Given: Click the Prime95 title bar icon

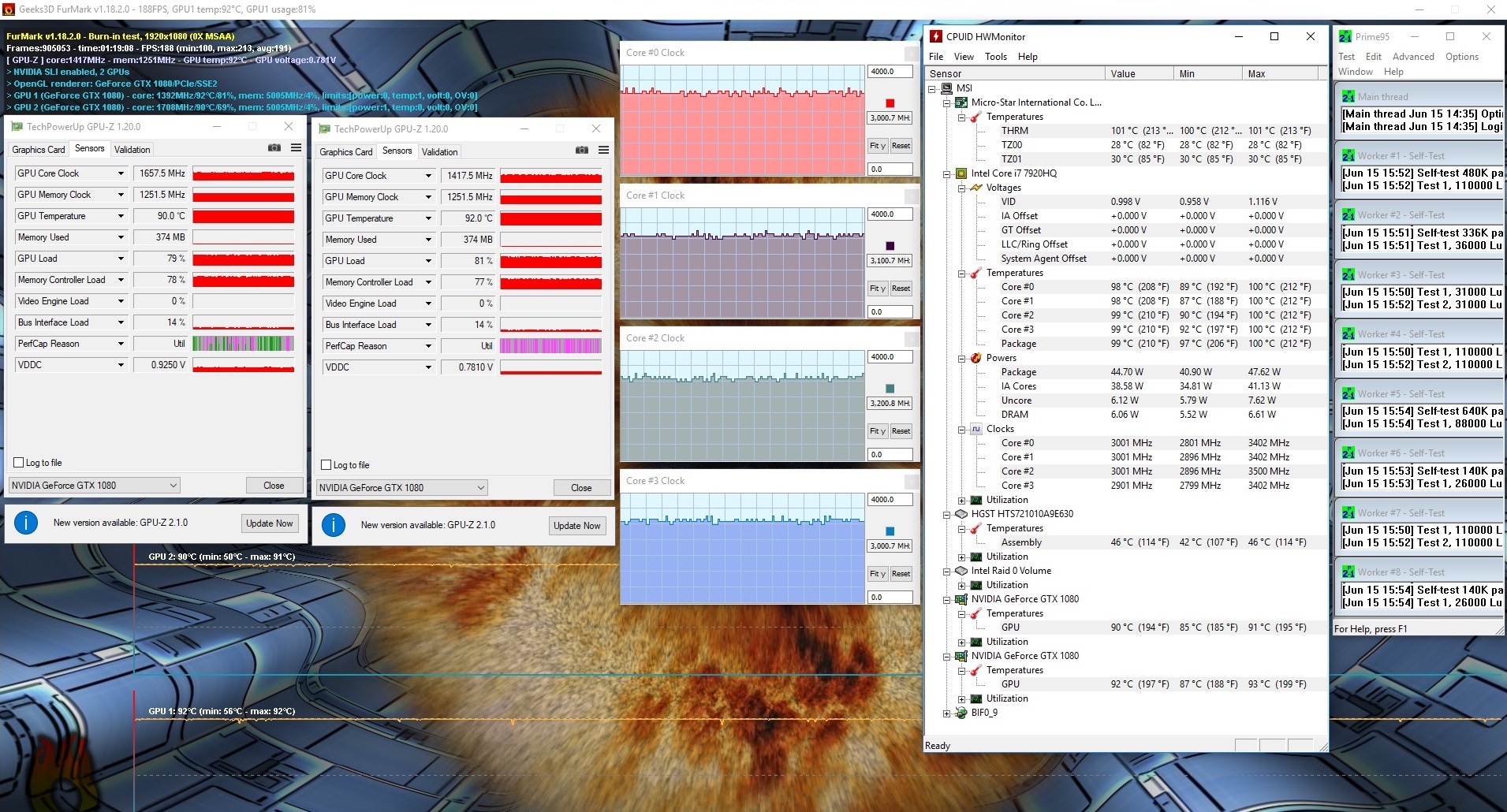Looking at the screenshot, I should (x=1345, y=36).
